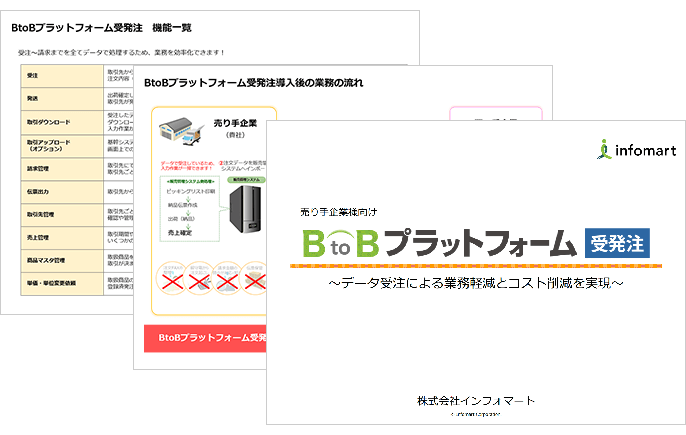Click the 納品伝票作成 step text
Screen dimensions: 686x435
pos(182,205)
